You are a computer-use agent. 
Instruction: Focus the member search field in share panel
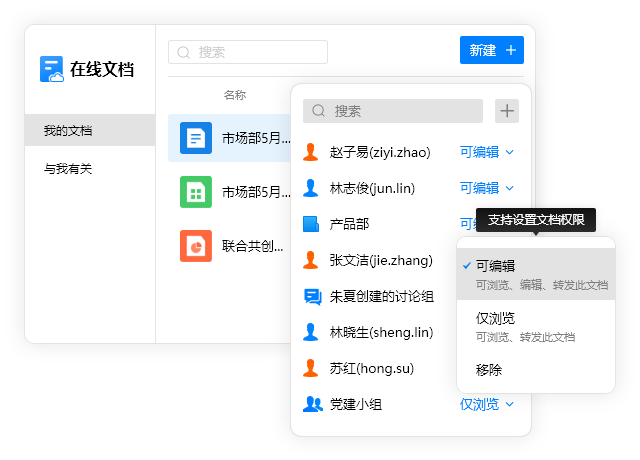tap(393, 111)
